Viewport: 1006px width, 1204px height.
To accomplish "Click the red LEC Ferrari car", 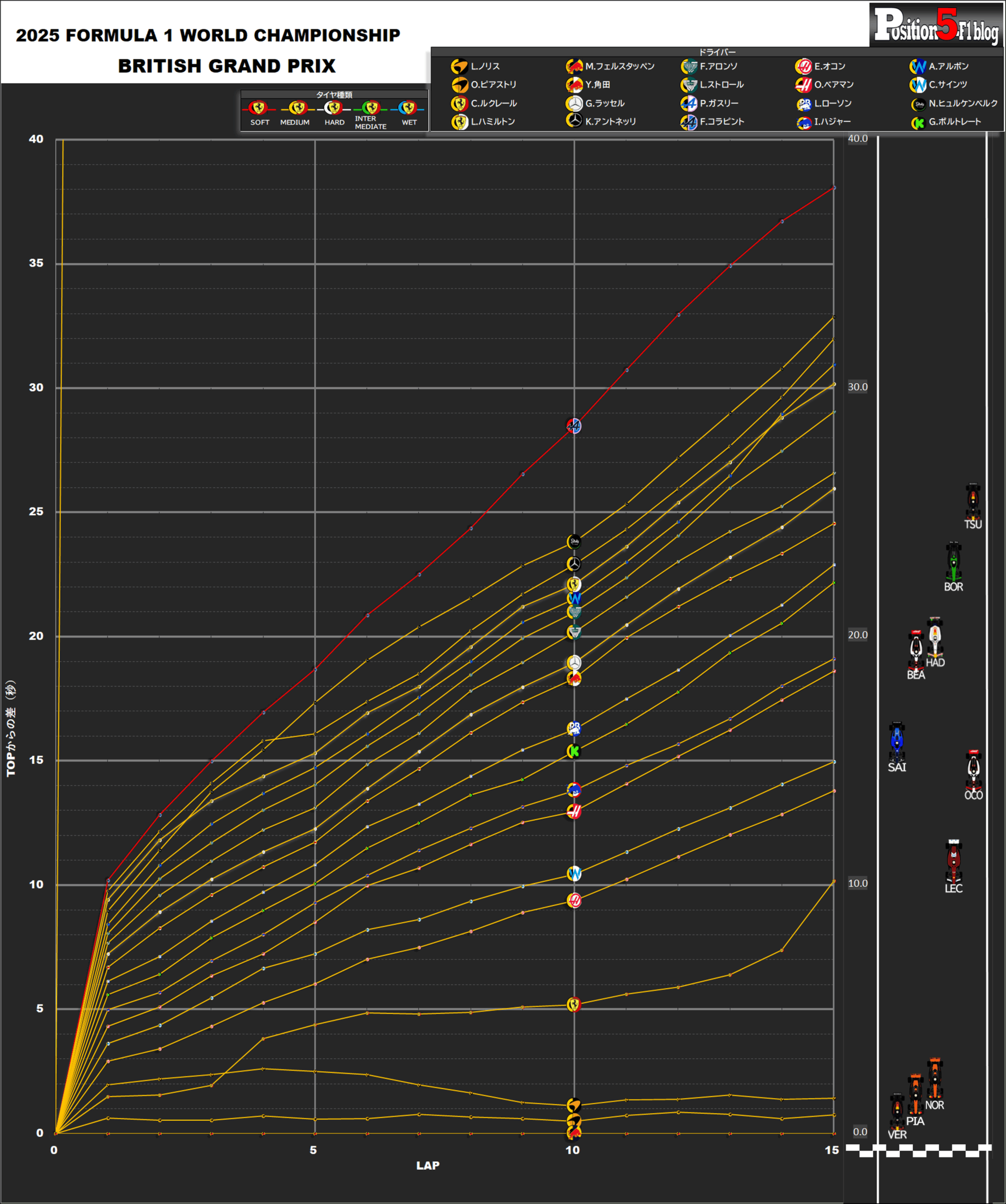I will coord(953,862).
